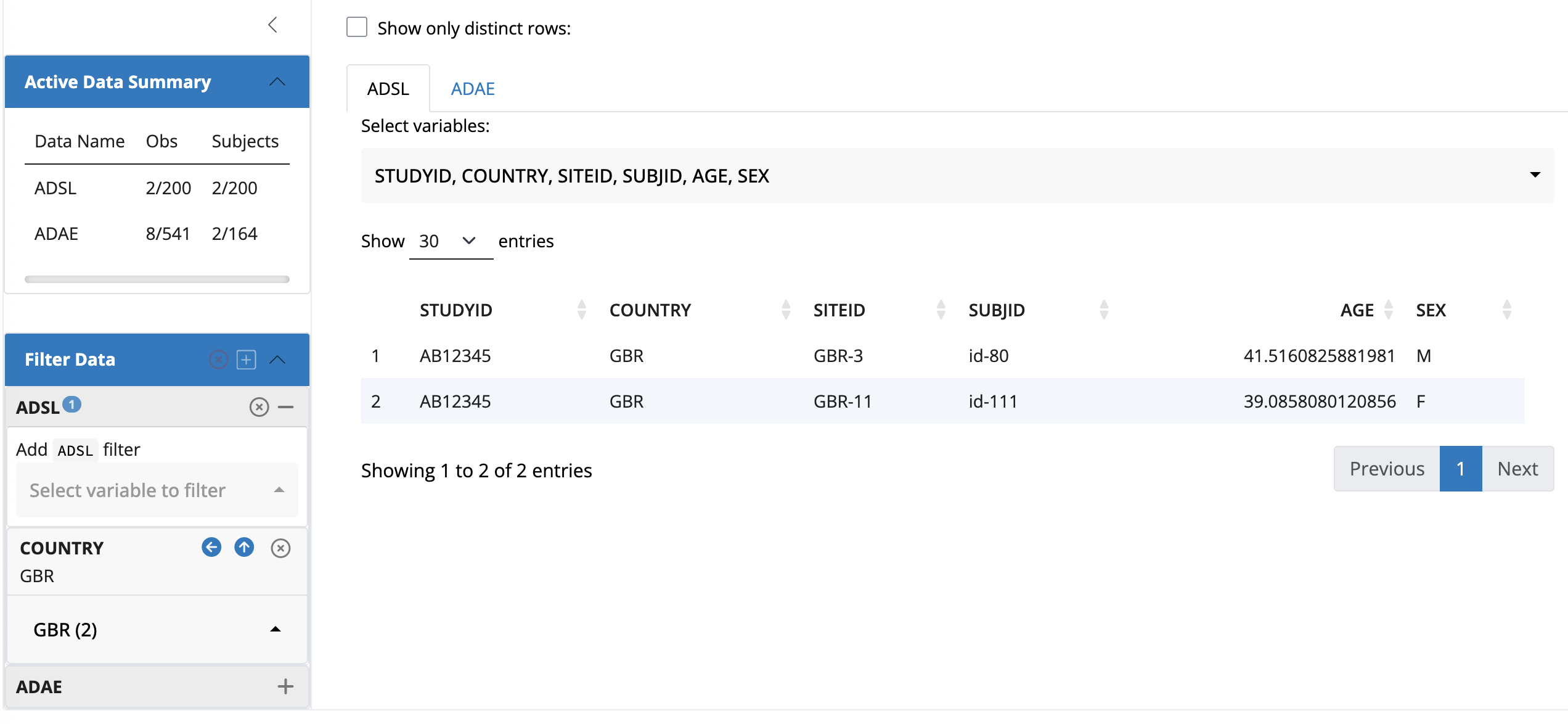Viewport: 1568px width, 724px height.
Task: Select the ADSL tab
Action: coord(388,89)
